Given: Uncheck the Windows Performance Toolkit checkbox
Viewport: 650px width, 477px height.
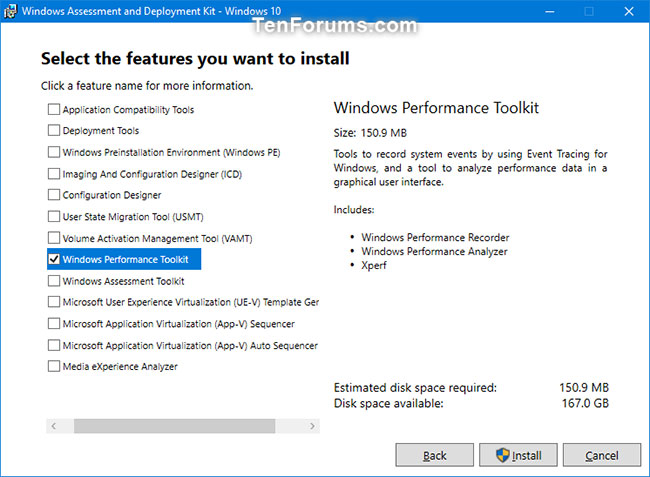Looking at the screenshot, I should tap(54, 259).
